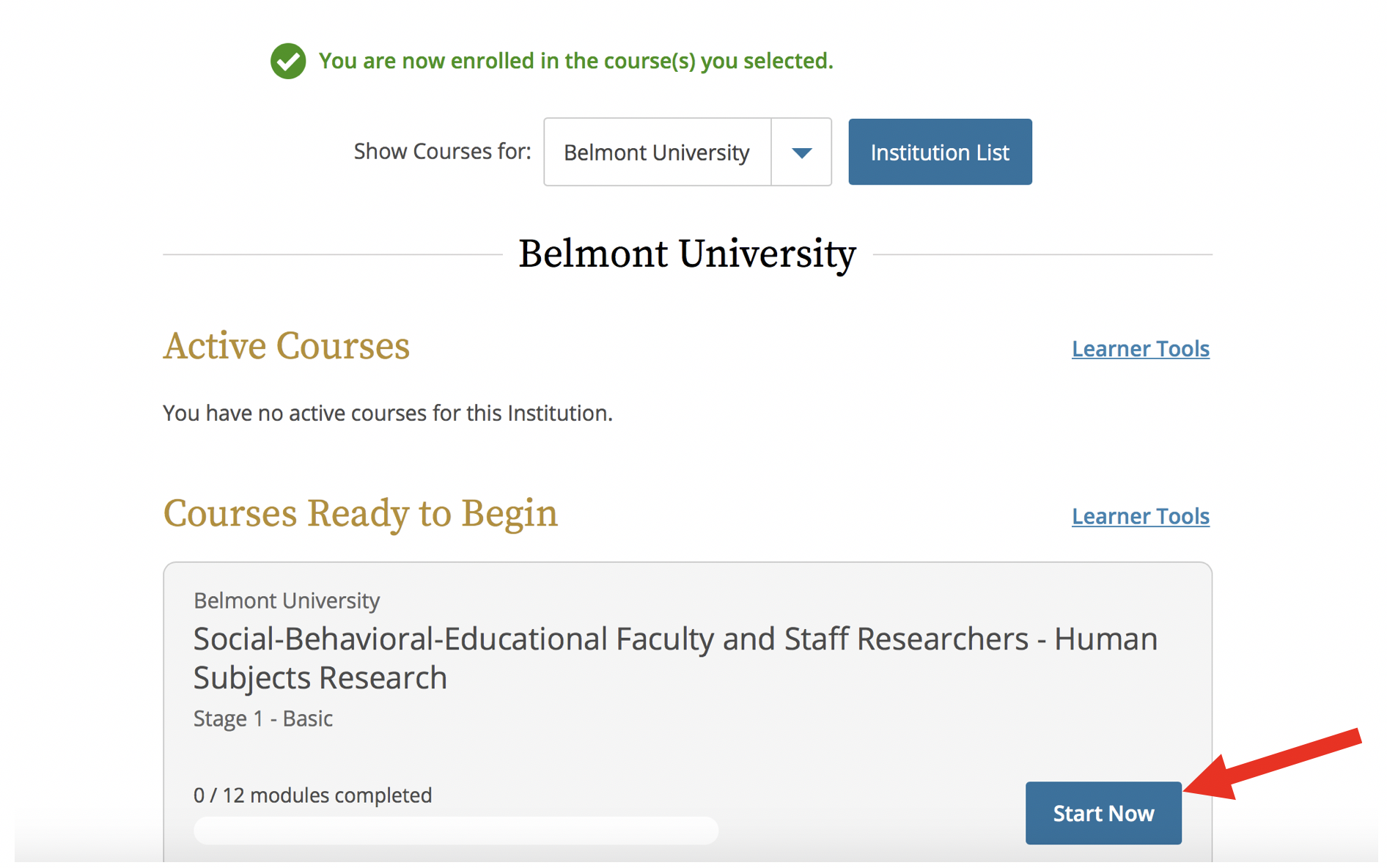
Task: Click the Belmont University label inside course card
Action: click(287, 601)
